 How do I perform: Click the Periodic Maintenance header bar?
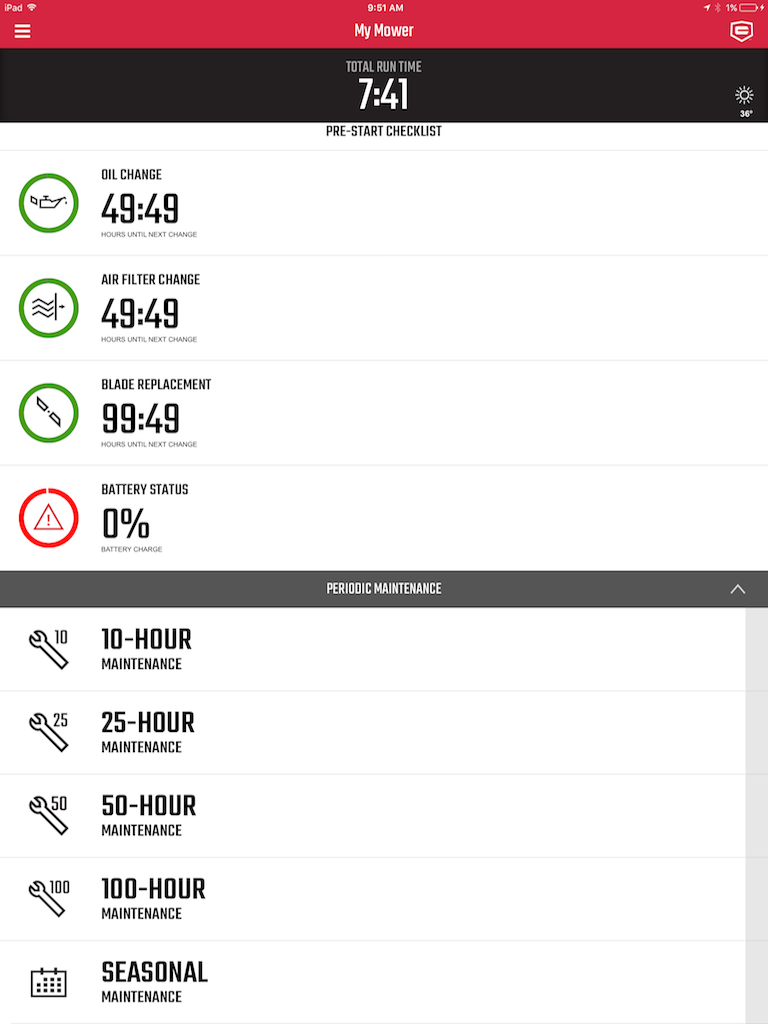pyautogui.click(x=384, y=589)
